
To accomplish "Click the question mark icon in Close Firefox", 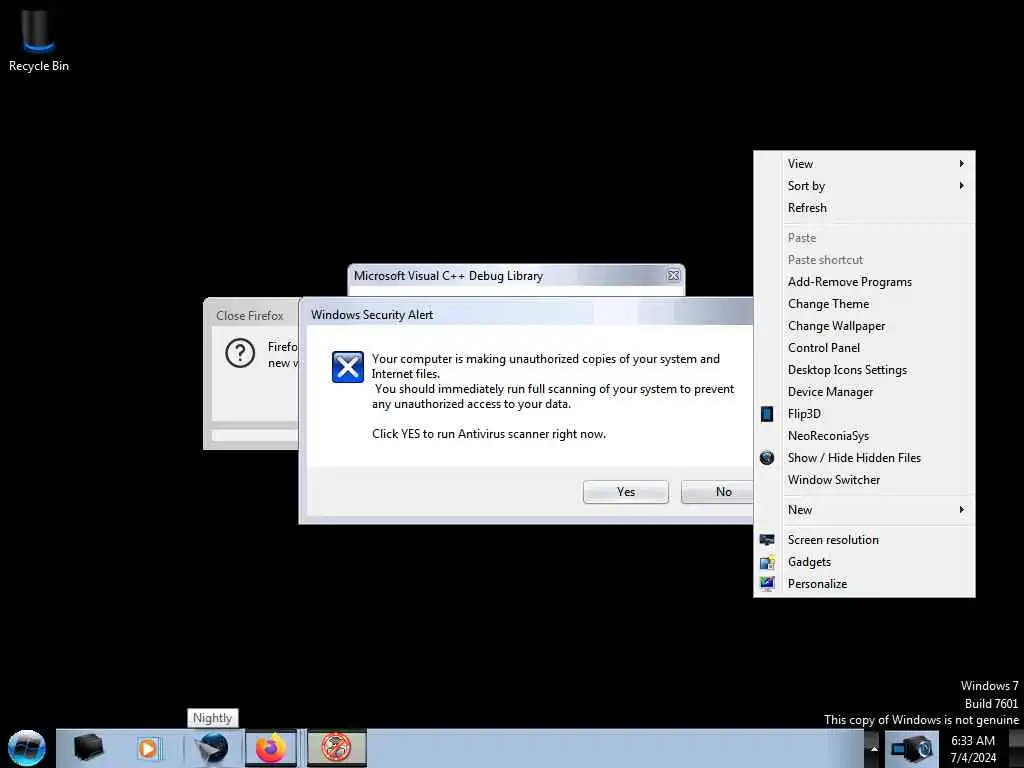I will click(240, 353).
